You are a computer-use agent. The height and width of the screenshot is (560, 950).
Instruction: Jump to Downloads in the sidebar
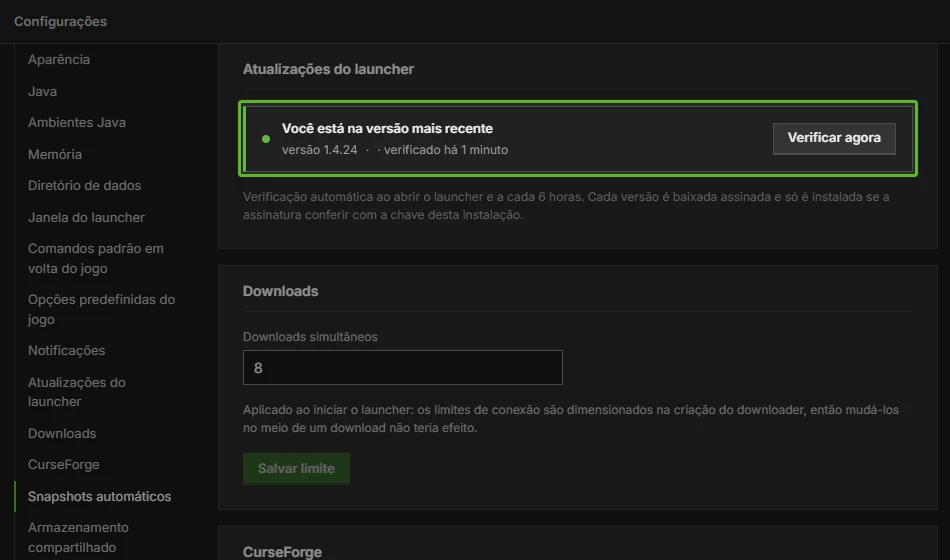point(62,433)
